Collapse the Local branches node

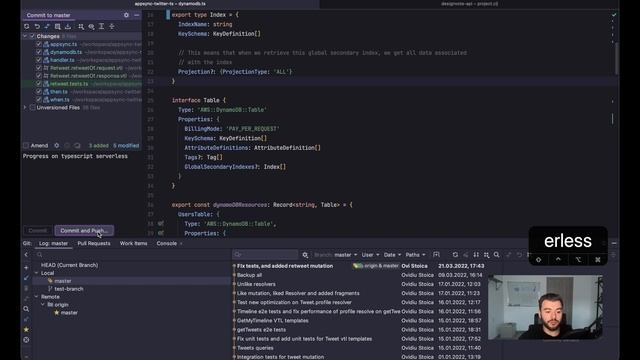tap(36, 273)
